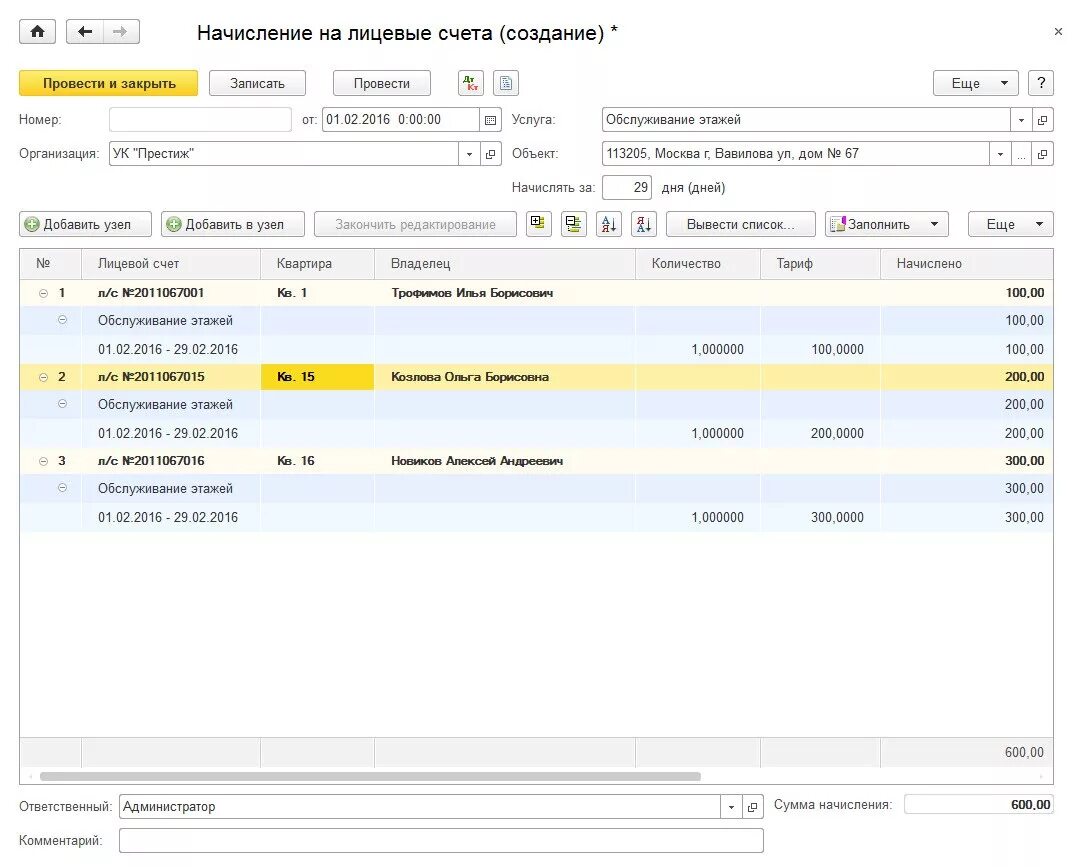Go to the home page icon
Image resolution: width=1080 pixels, height=867 pixels.
pos(37,32)
